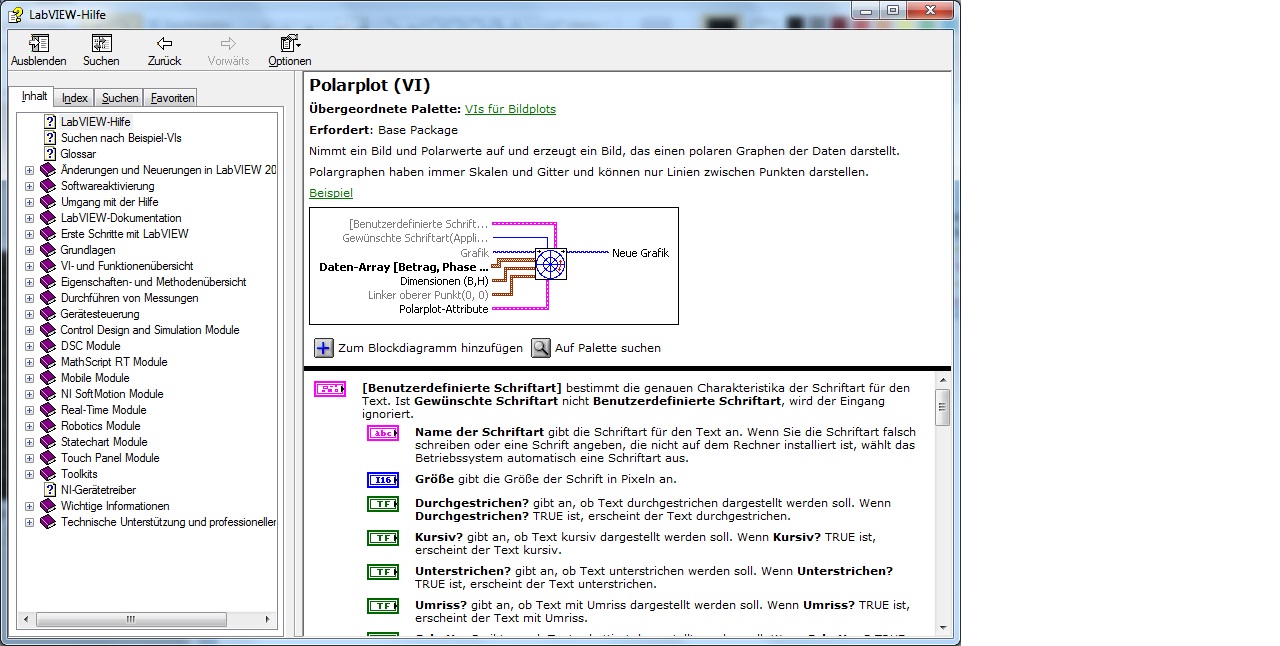The width and height of the screenshot is (1280, 646).
Task: Switch to the Inhalt tab
Action: point(35,96)
